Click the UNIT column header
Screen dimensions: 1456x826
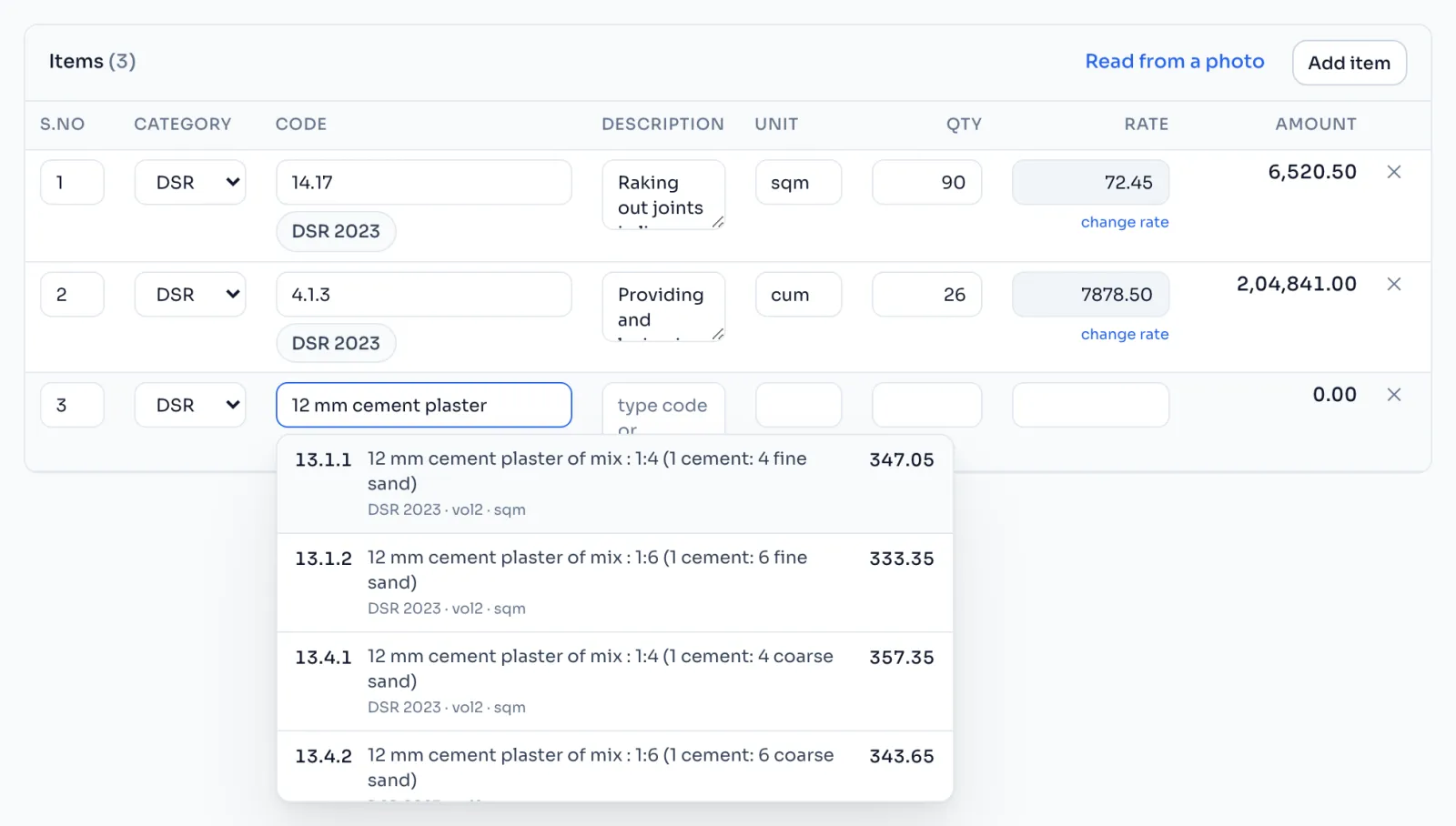(x=776, y=124)
